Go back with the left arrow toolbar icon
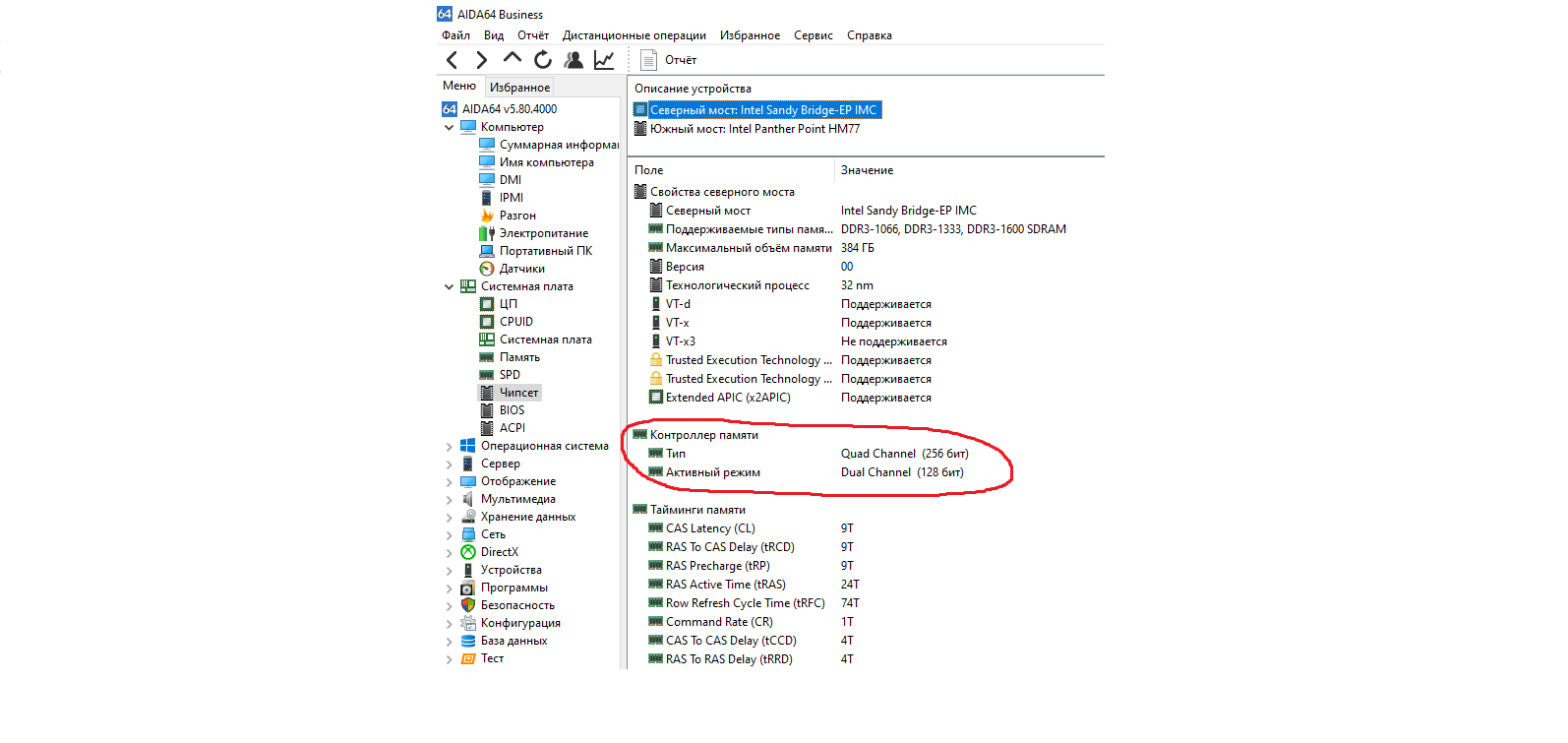The image size is (1568, 743). (x=452, y=60)
